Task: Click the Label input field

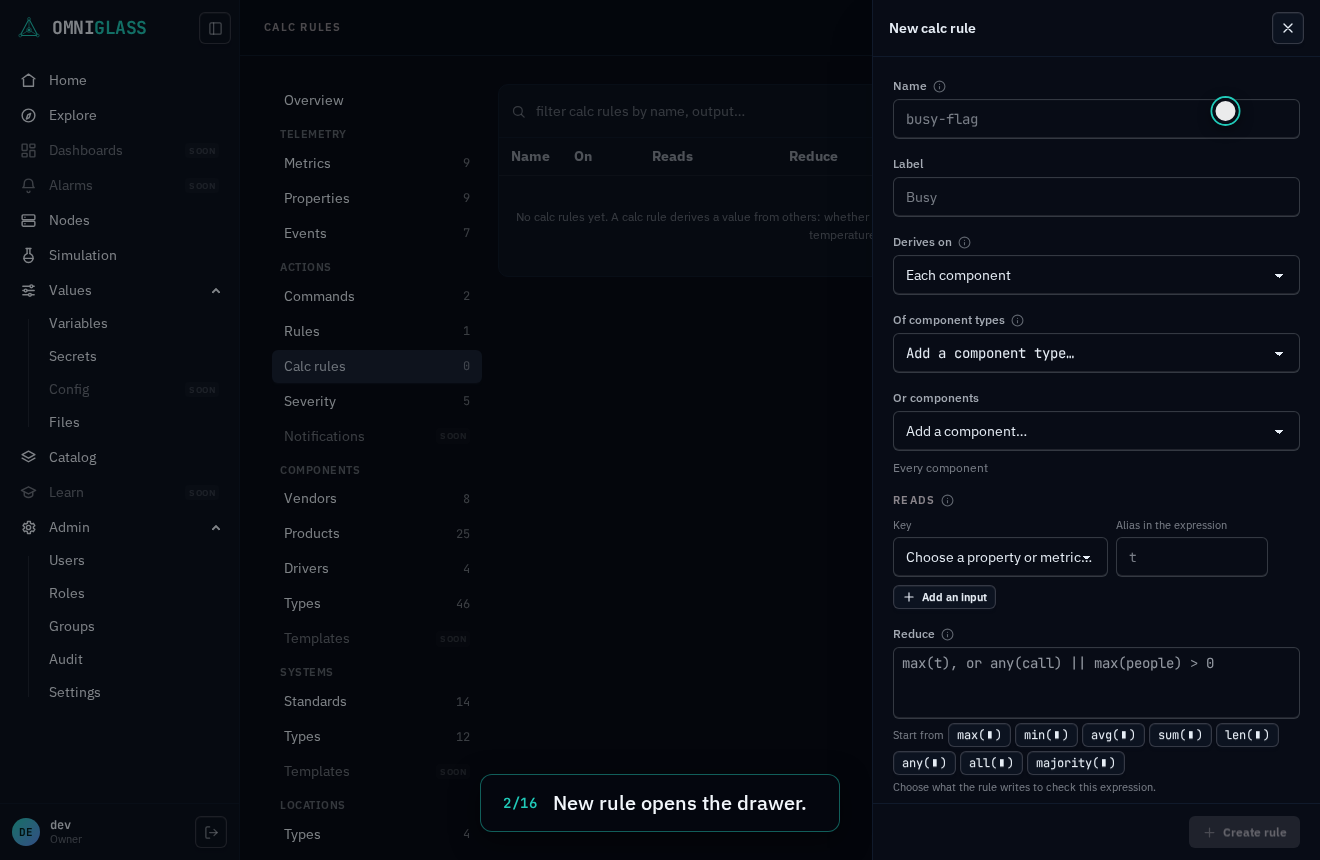Action: point(1096,197)
